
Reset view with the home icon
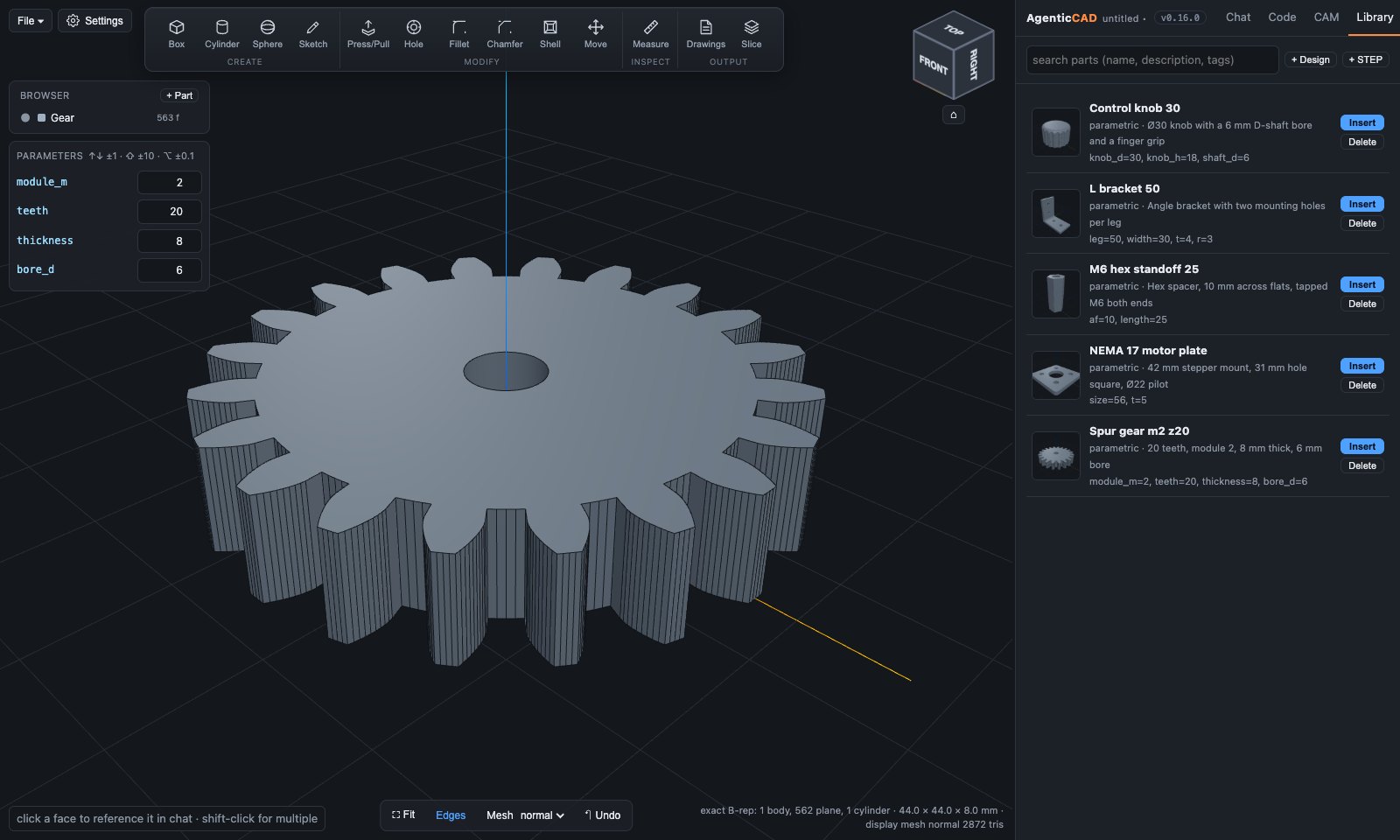[953, 115]
